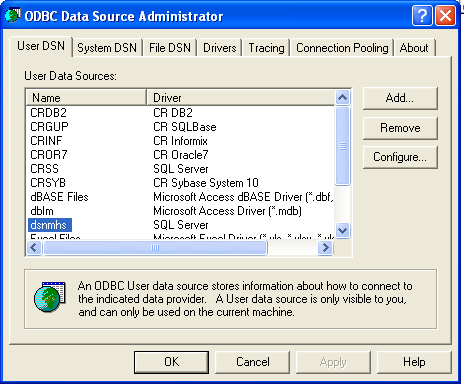Select the dblm data source
The width and height of the screenshot is (464, 384).
pyautogui.click(x=42, y=211)
